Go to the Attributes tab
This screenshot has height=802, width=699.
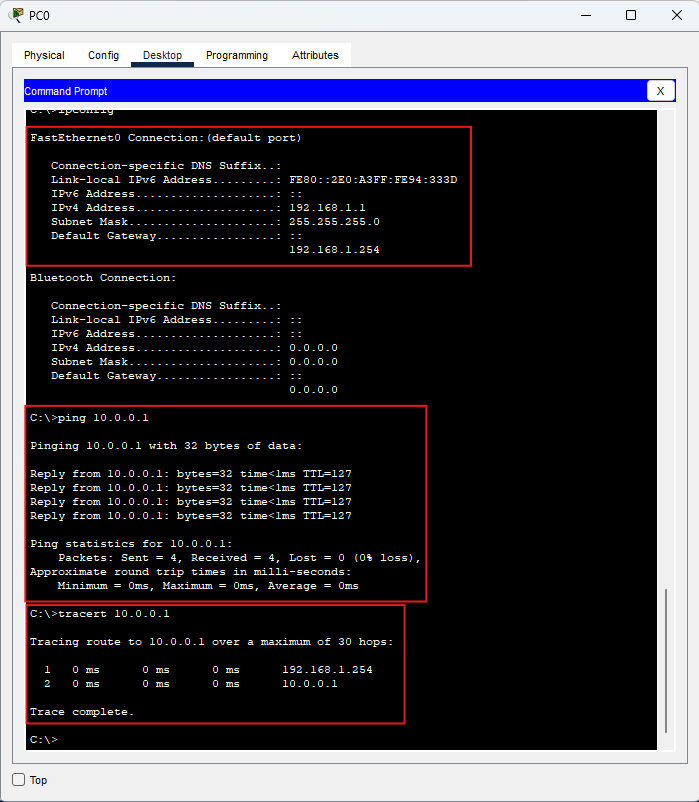tap(315, 55)
